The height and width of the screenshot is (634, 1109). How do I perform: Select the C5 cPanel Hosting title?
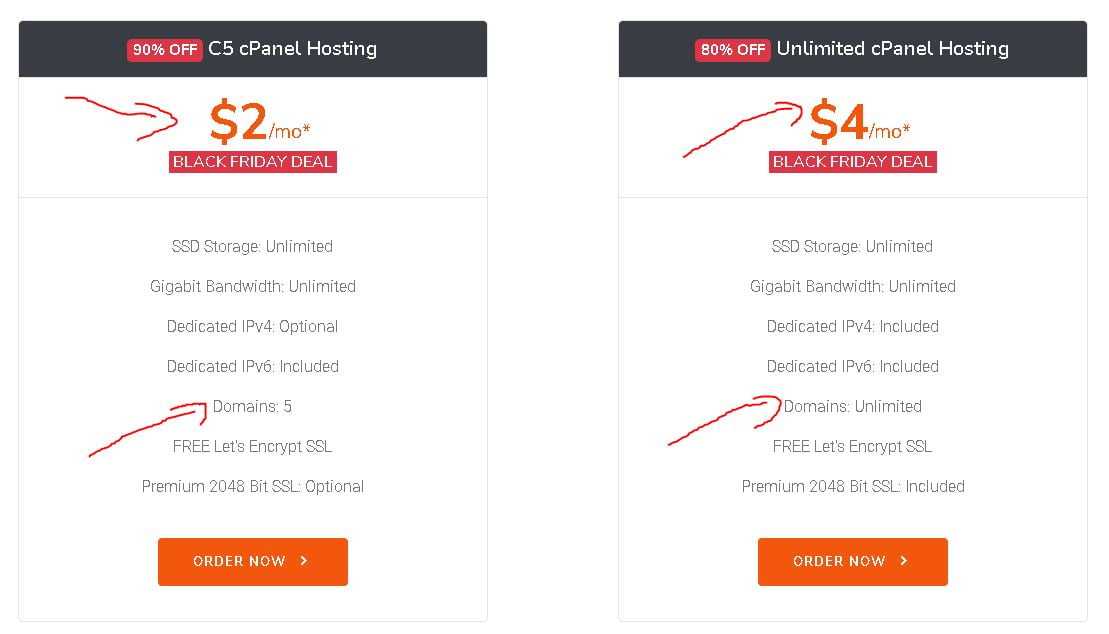292,48
